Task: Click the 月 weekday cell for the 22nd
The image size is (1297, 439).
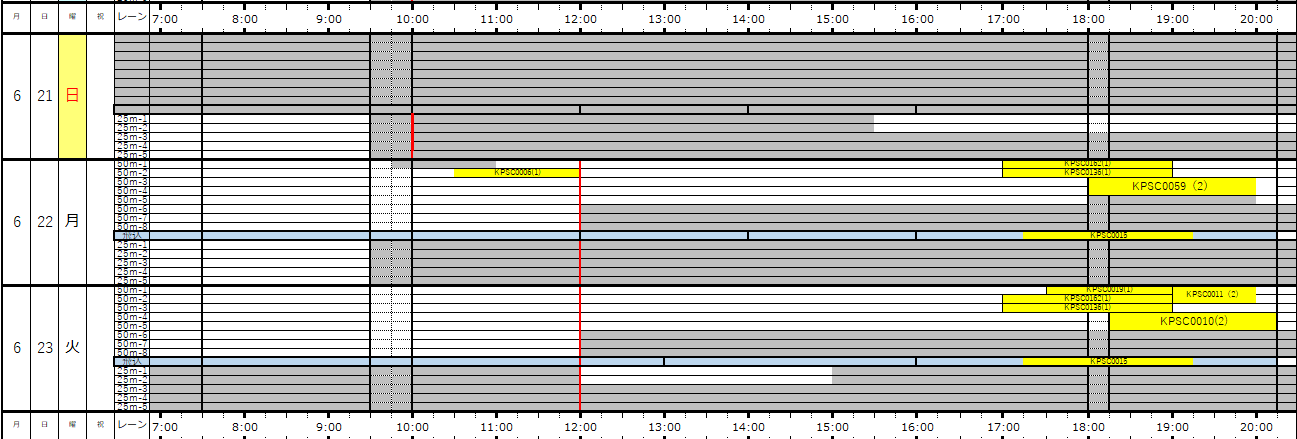Action: [72, 222]
